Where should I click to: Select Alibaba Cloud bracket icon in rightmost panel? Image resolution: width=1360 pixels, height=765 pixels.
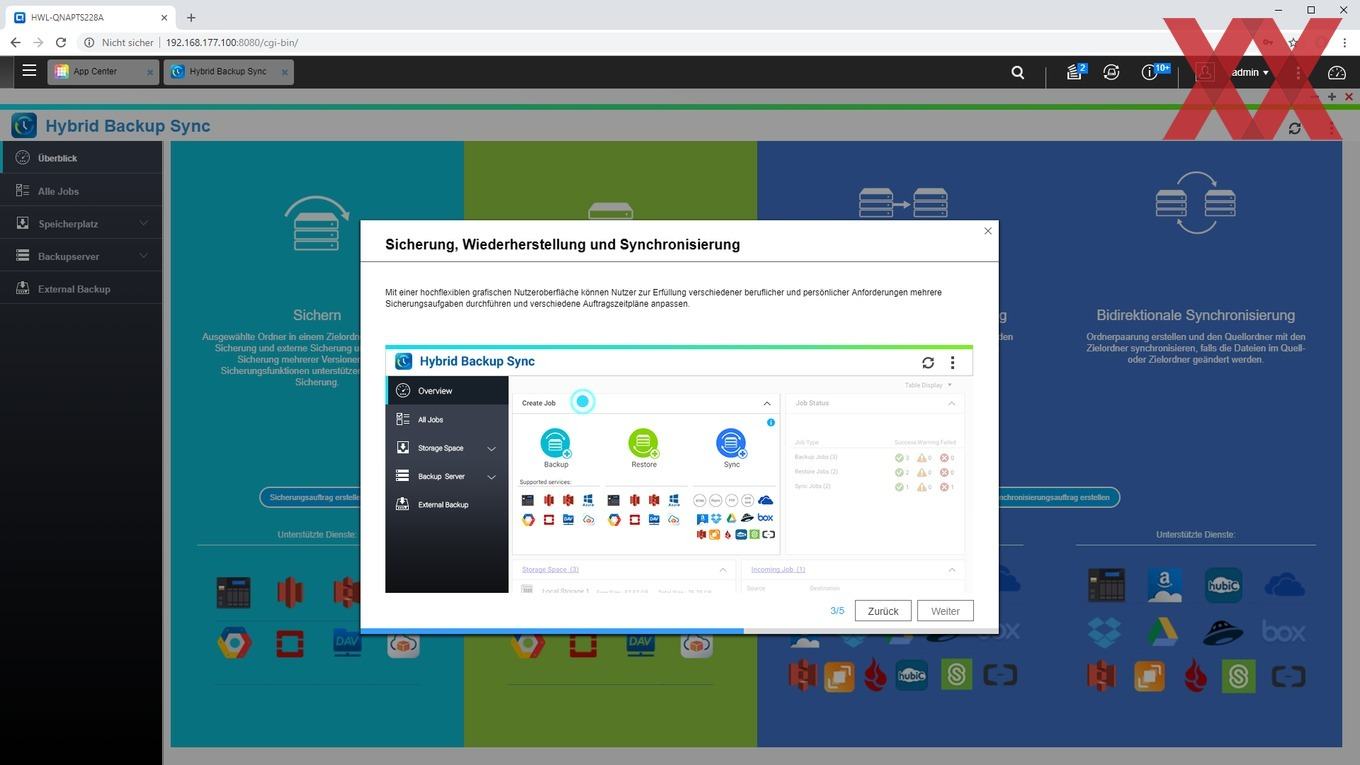(x=1288, y=677)
